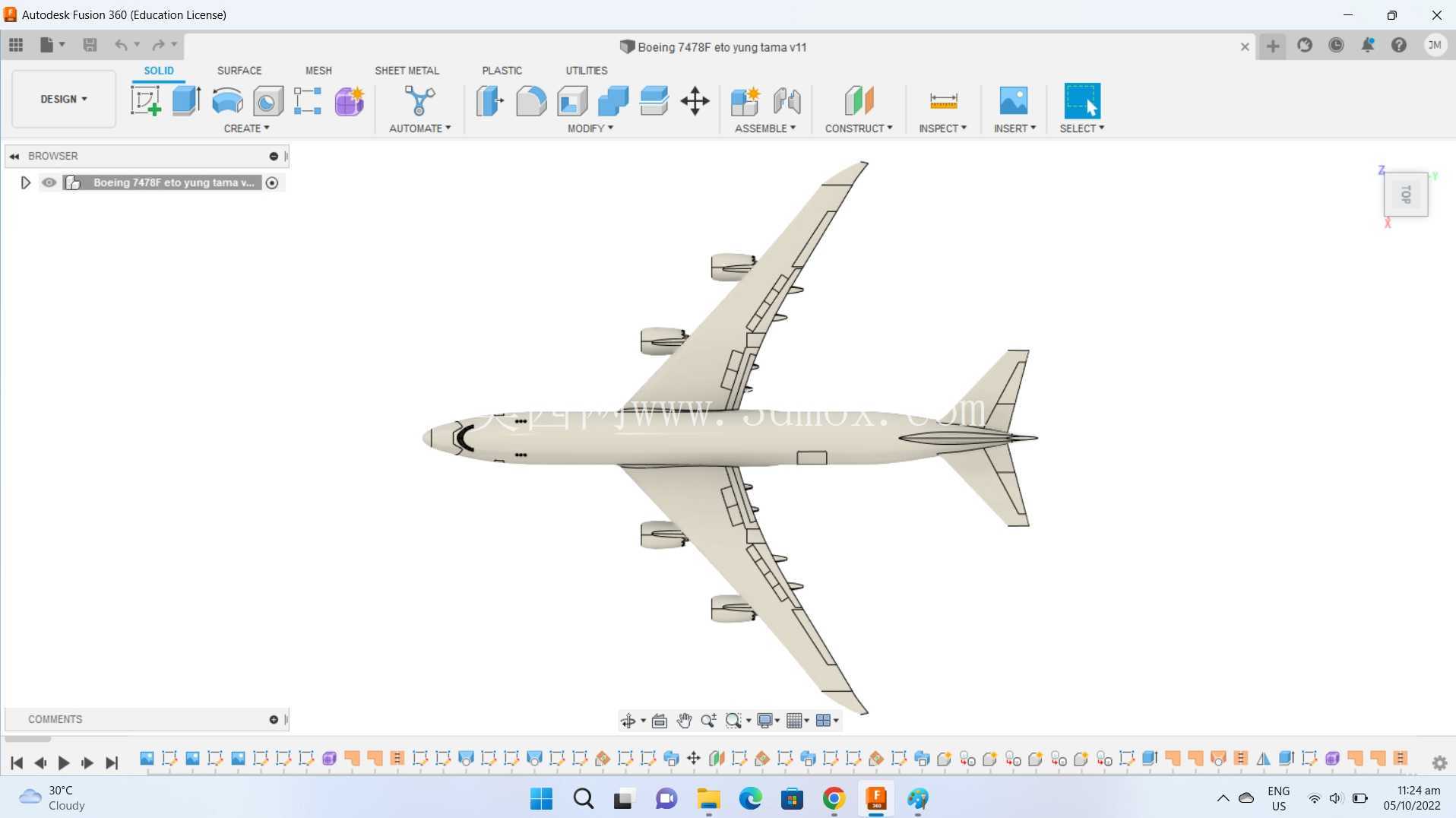Jump to the end of the timeline
1456x818 pixels.
tap(112, 763)
